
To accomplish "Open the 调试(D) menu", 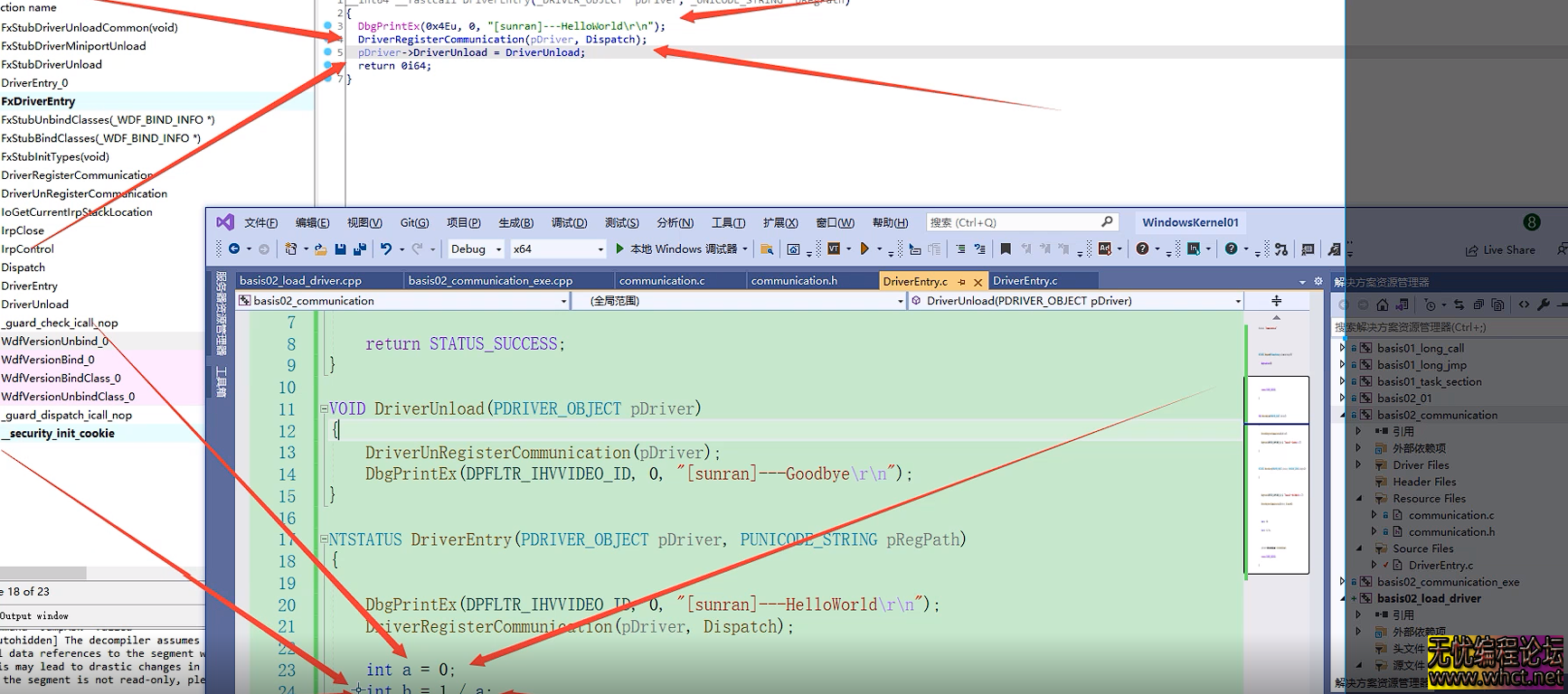I will coord(569,223).
